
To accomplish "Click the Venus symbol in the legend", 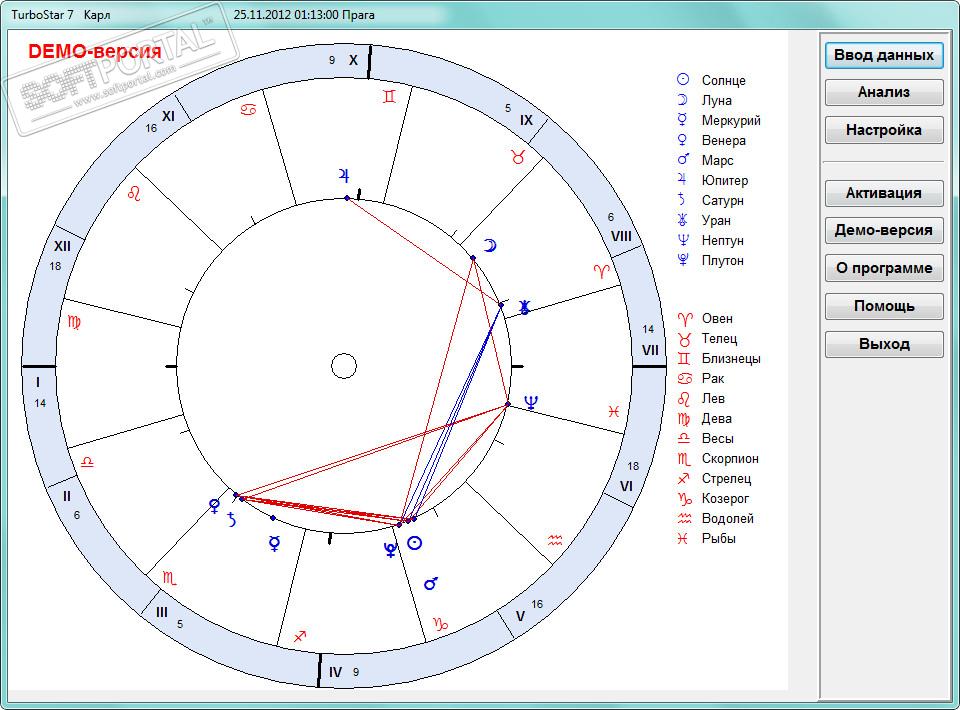I will pyautogui.click(x=683, y=140).
